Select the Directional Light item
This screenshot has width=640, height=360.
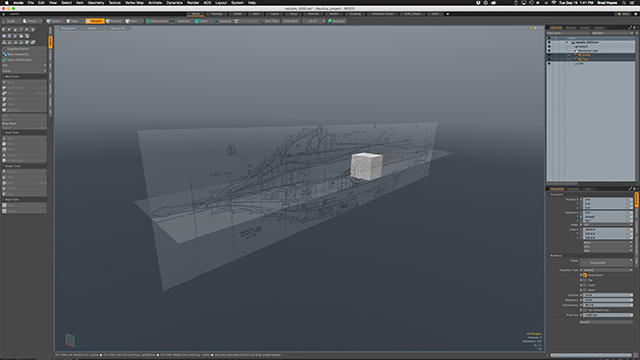[x=588, y=51]
